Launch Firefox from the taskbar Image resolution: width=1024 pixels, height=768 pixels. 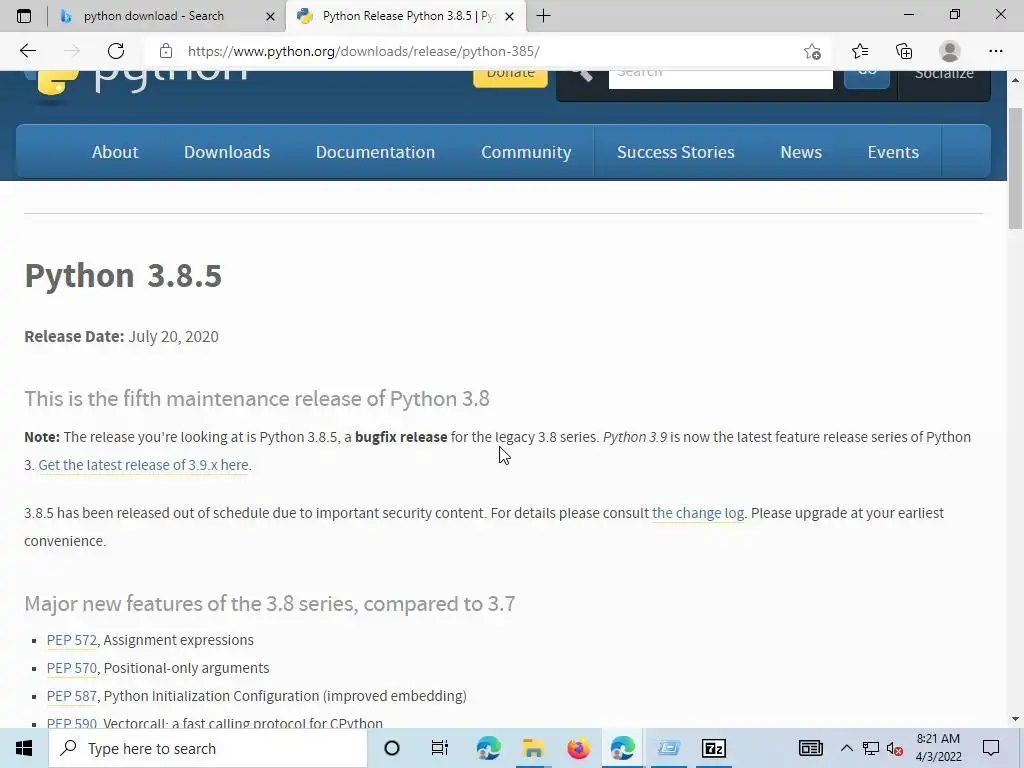point(578,748)
